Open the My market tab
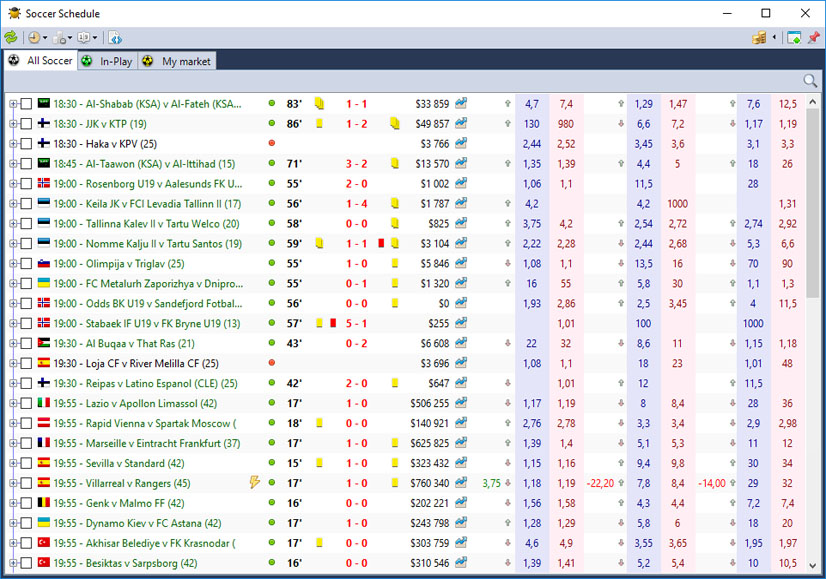Screen dimensions: 826x579 pyautogui.click(x=177, y=61)
